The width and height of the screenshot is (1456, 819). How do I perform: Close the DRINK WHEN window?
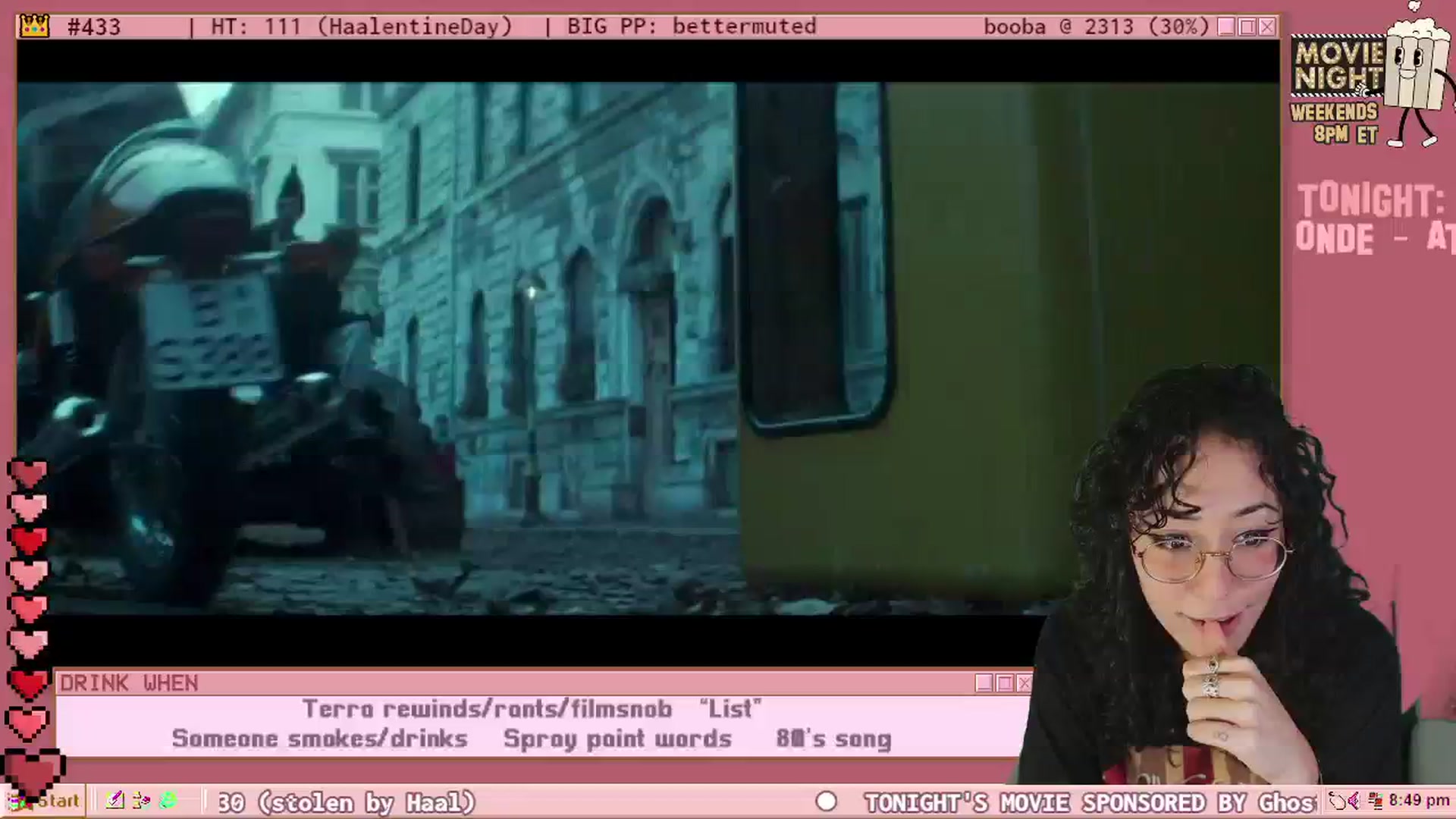[1024, 683]
